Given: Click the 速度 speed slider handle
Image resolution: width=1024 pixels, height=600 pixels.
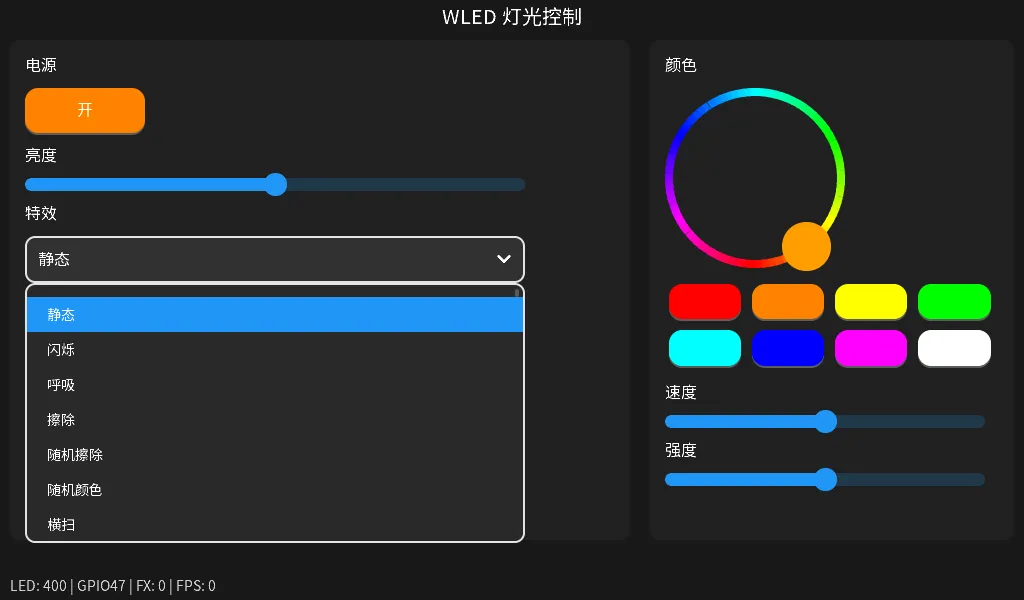Looking at the screenshot, I should pos(826,422).
